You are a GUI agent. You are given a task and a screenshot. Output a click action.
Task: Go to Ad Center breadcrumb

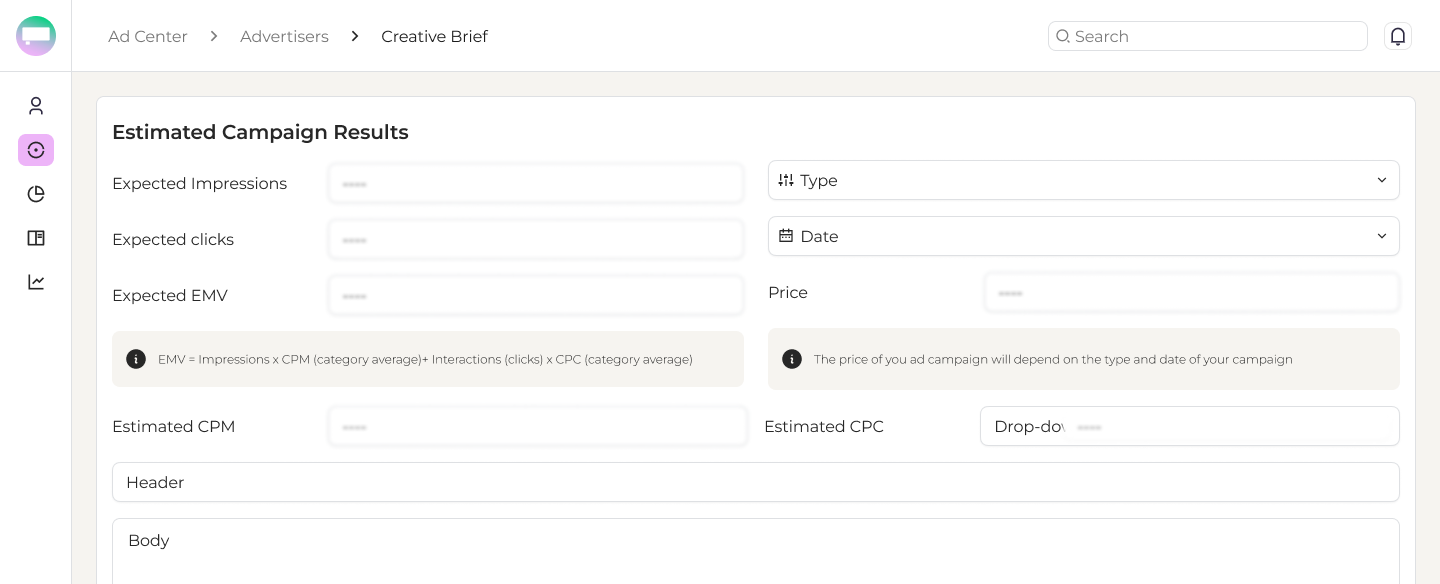coord(148,36)
